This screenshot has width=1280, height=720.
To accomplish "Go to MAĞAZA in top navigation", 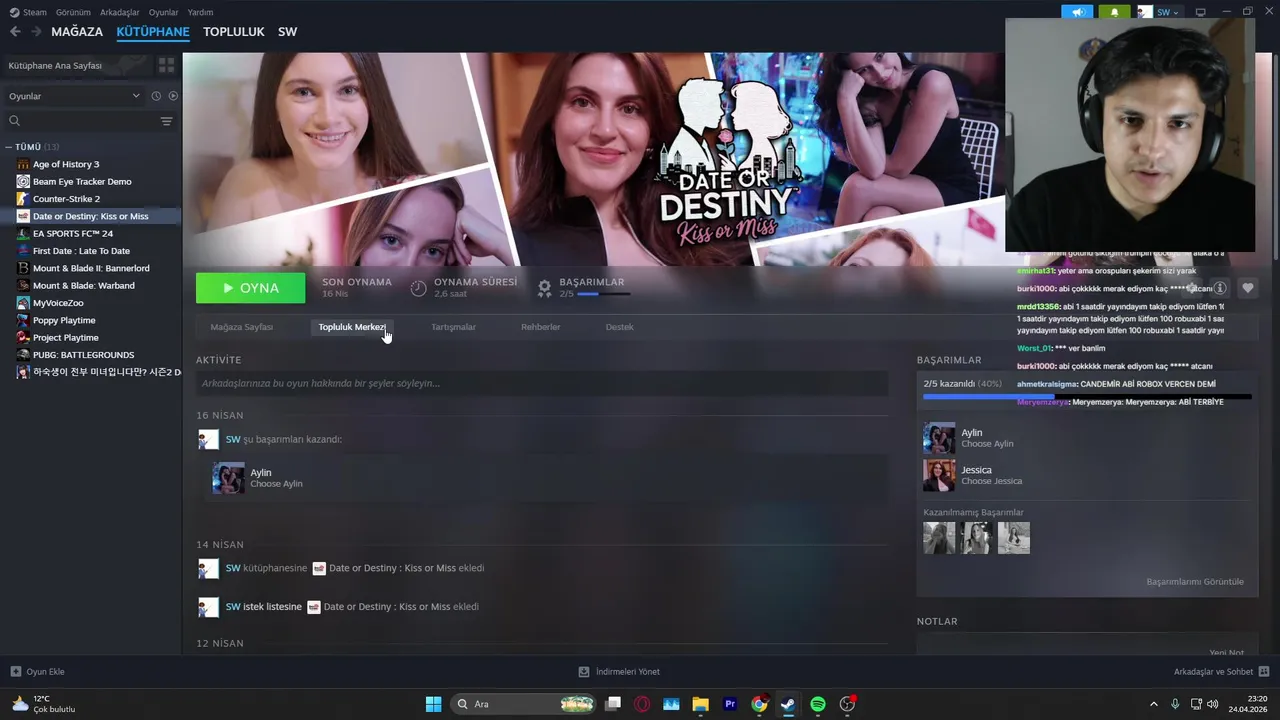I will pyautogui.click(x=77, y=32).
